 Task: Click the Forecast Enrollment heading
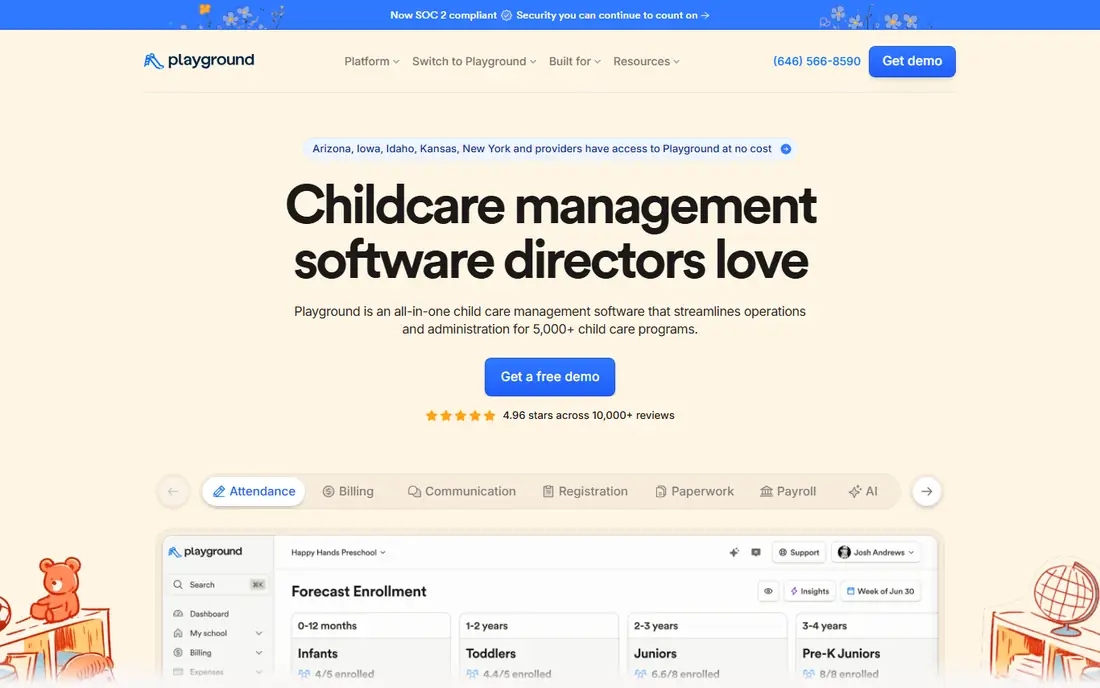coord(359,592)
